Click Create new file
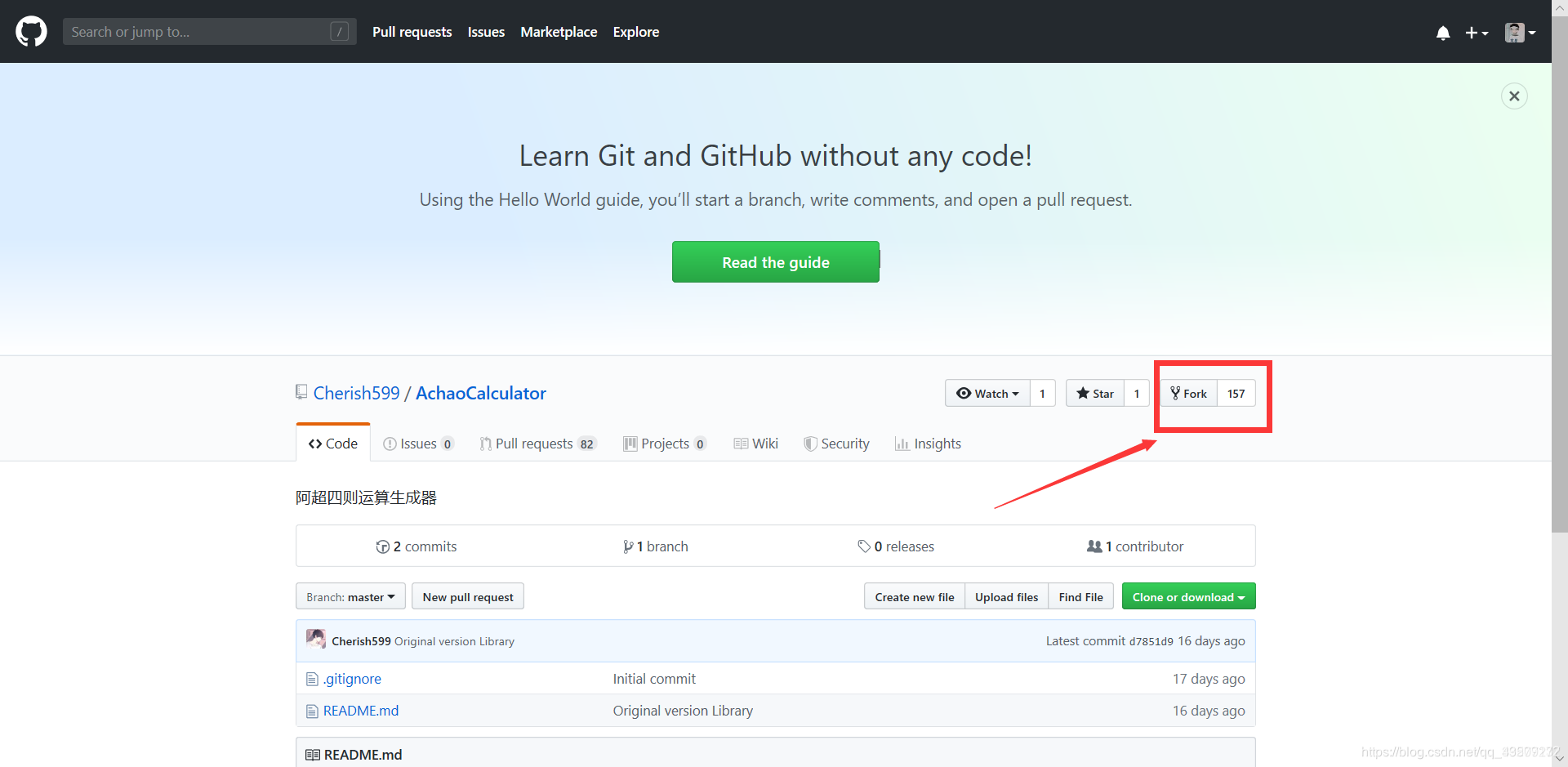This screenshot has height=767, width=1568. tap(915, 596)
